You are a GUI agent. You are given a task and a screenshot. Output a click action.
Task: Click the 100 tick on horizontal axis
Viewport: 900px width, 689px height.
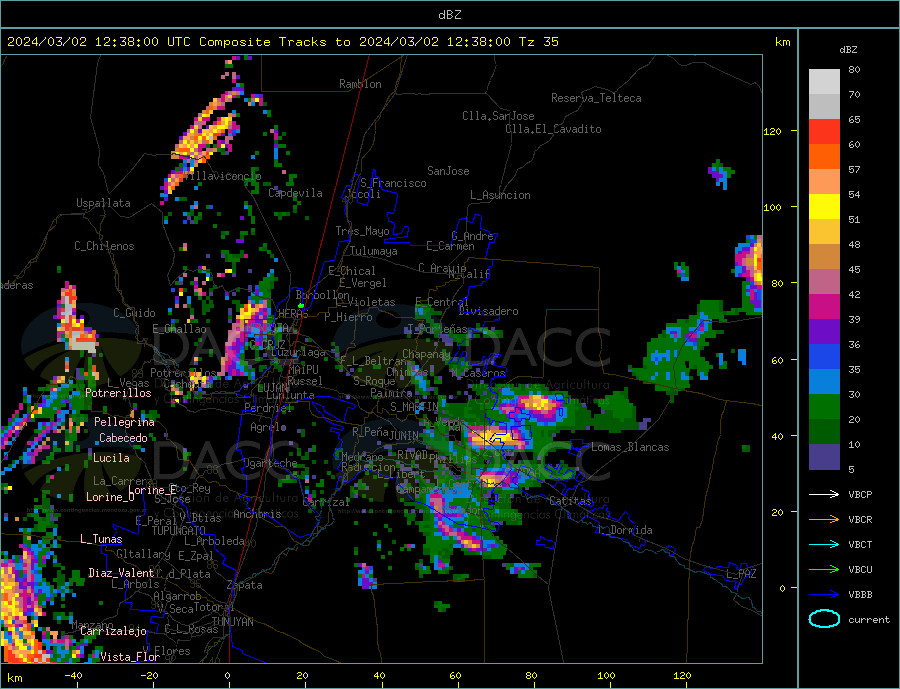[x=606, y=675]
